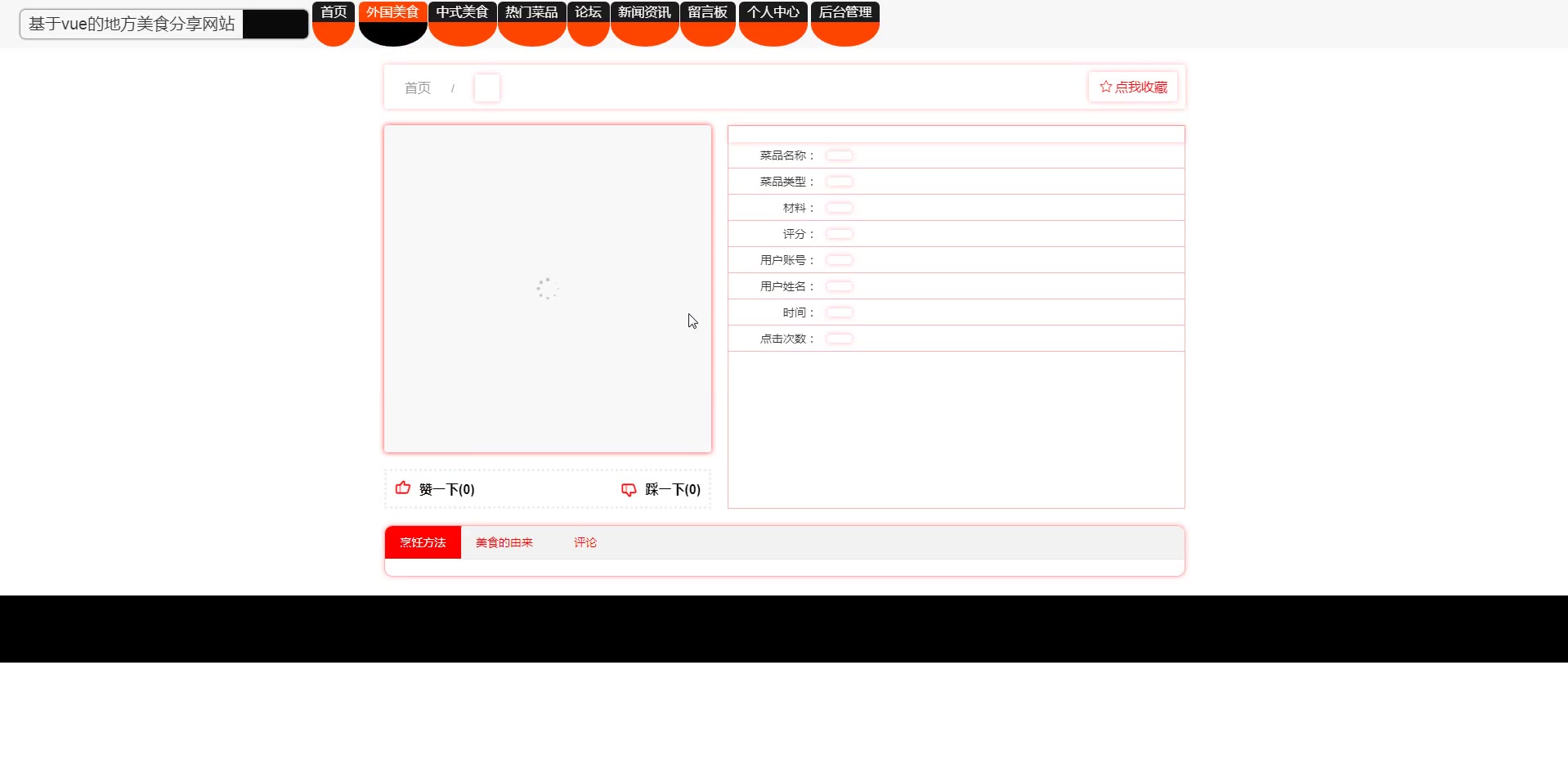Click the 时间 label
Image resolution: width=1568 pixels, height=764 pixels.
800,312
